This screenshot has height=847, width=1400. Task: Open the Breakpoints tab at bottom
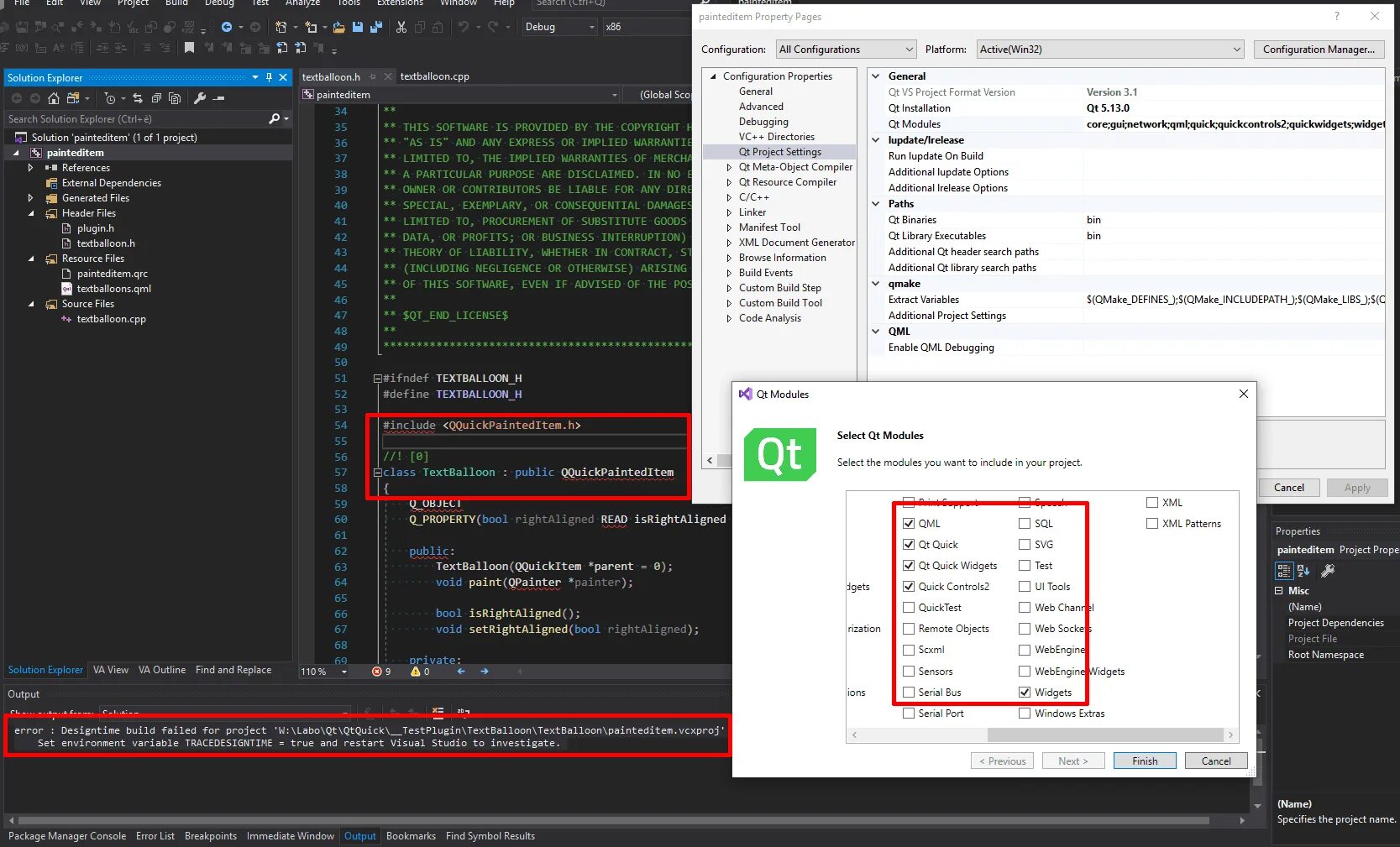click(x=211, y=836)
